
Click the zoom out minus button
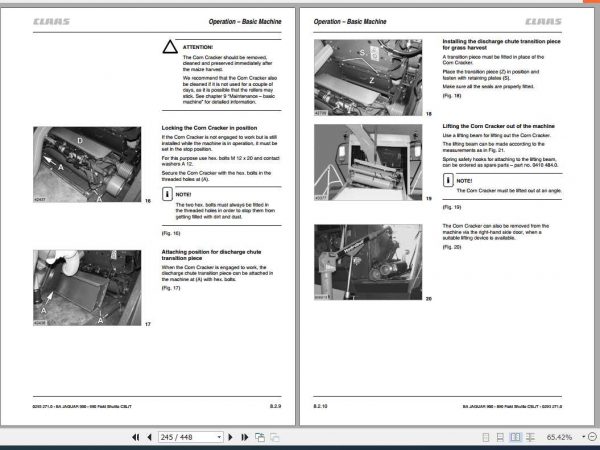tap(592, 437)
